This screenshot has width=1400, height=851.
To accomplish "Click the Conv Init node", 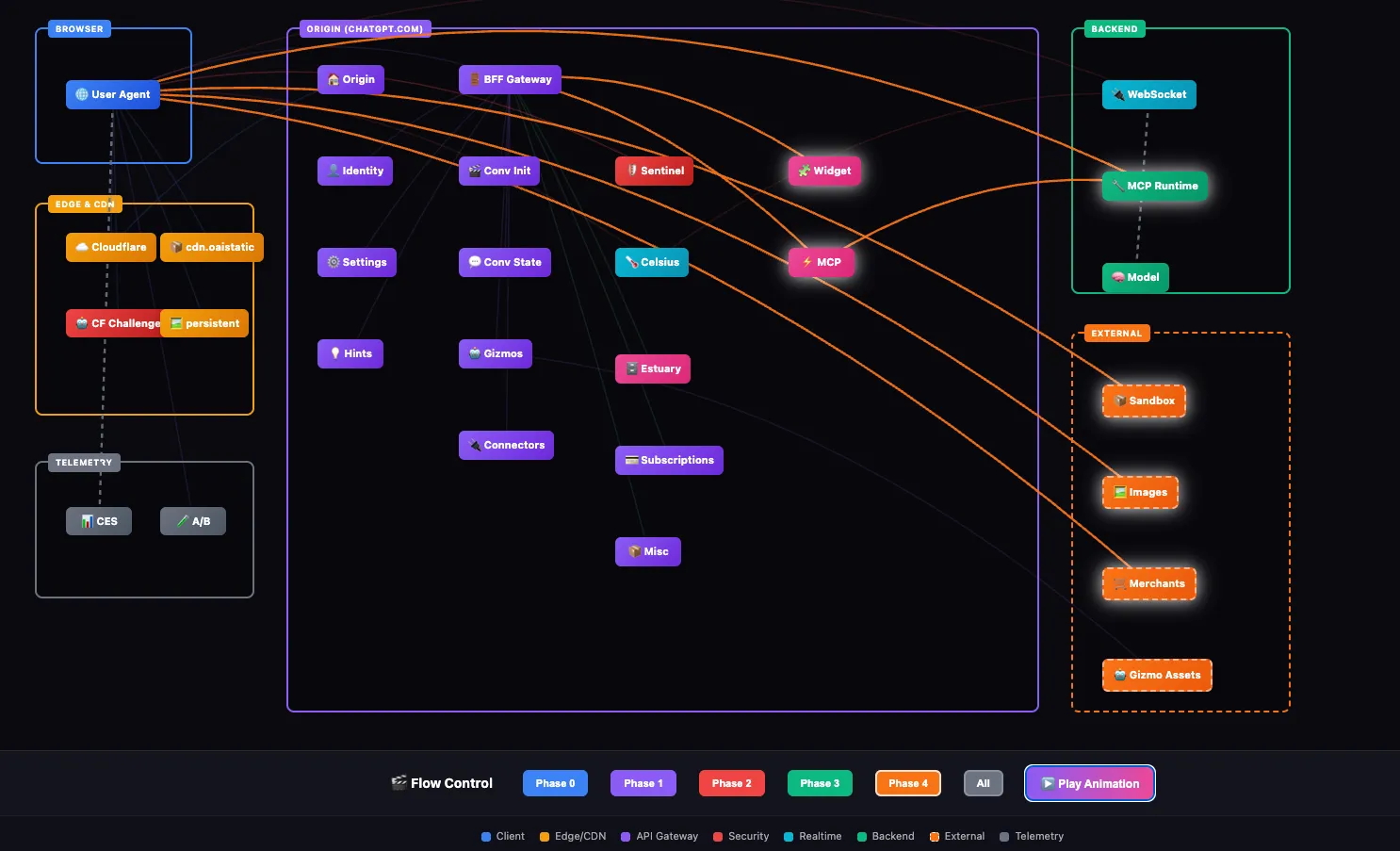I will (x=499, y=171).
